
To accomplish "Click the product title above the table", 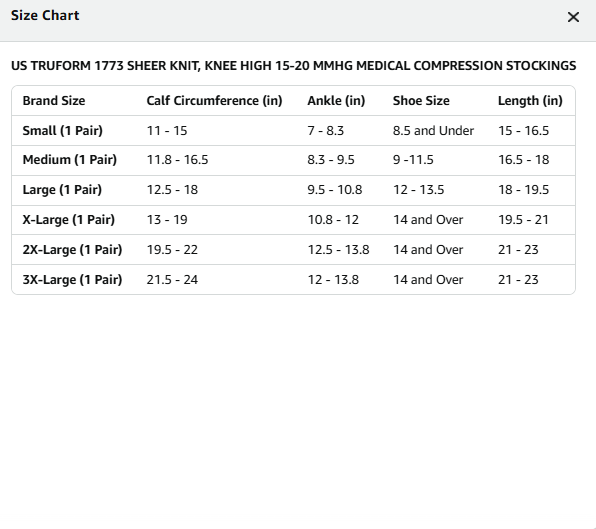I will (293, 66).
